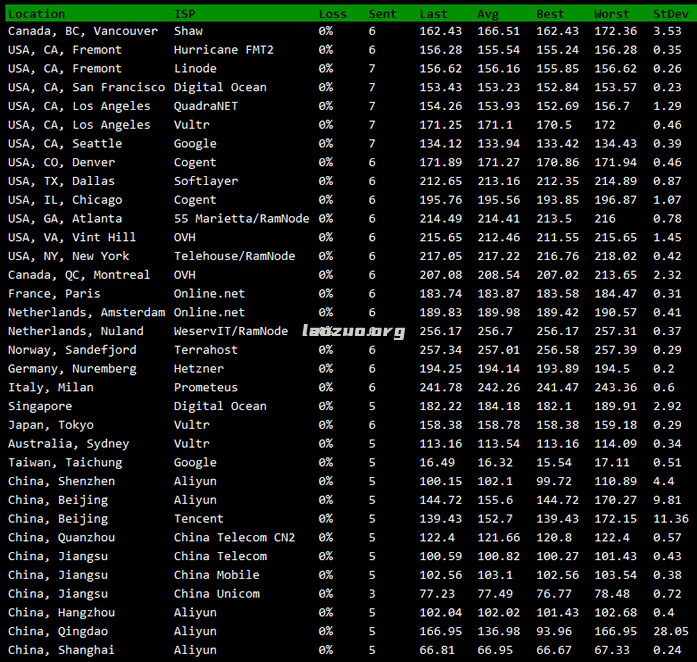Select USA, CO, Denver location
This screenshot has width=697, height=662.
tap(61, 162)
